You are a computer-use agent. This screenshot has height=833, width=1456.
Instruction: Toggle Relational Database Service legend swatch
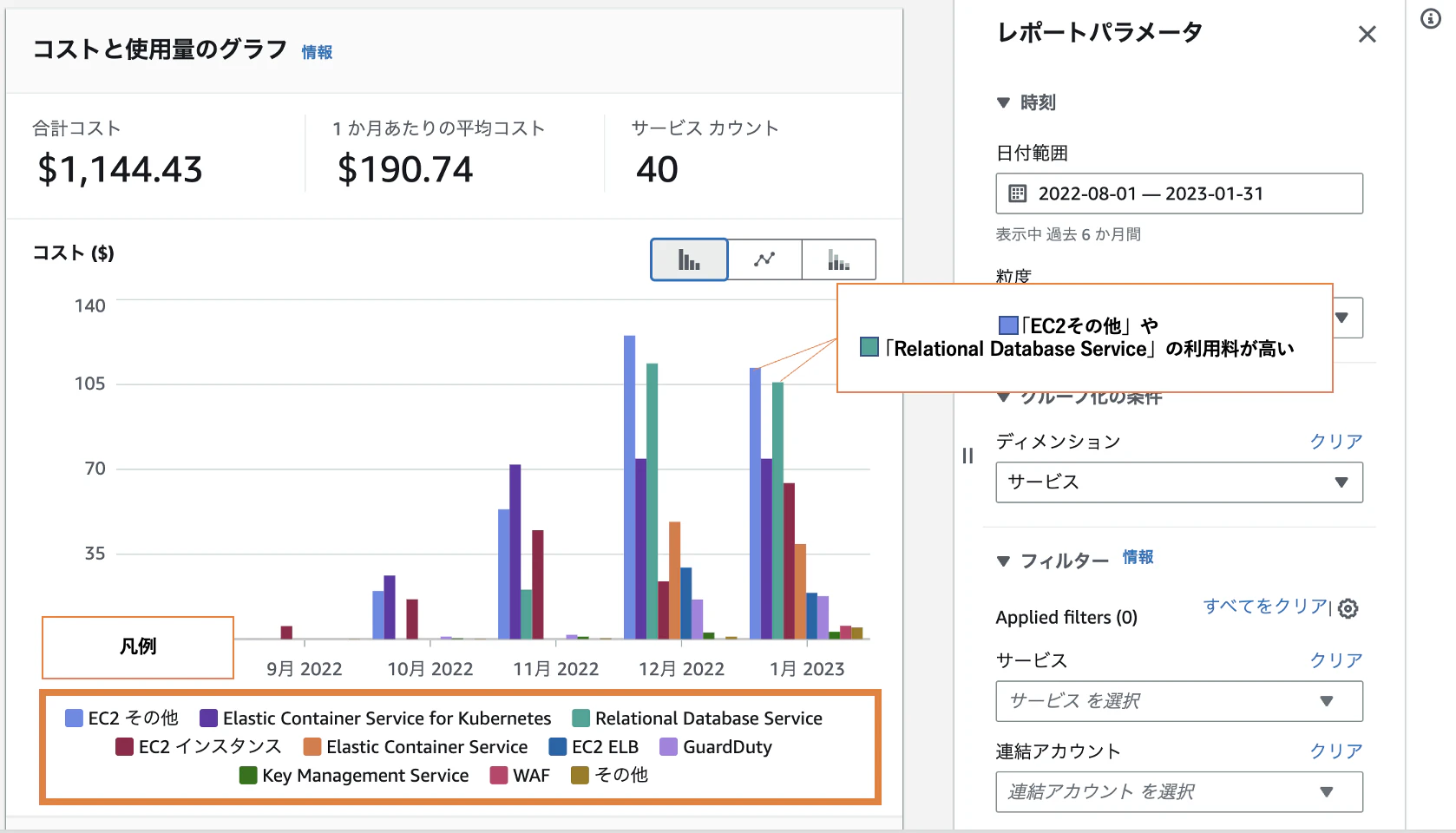pos(580,718)
